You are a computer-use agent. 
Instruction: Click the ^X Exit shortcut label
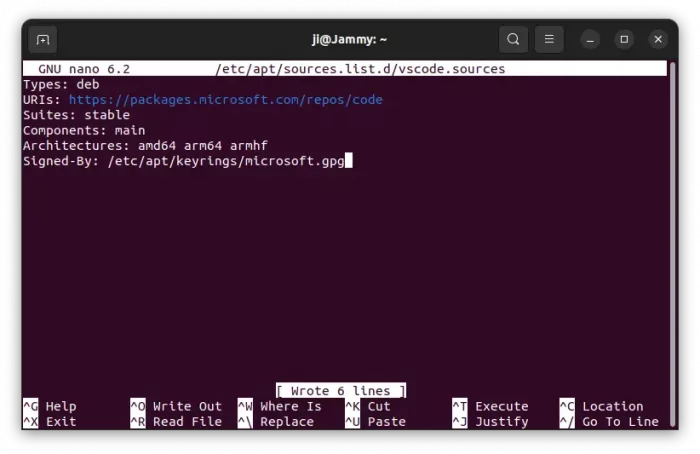pyautogui.click(x=49, y=422)
